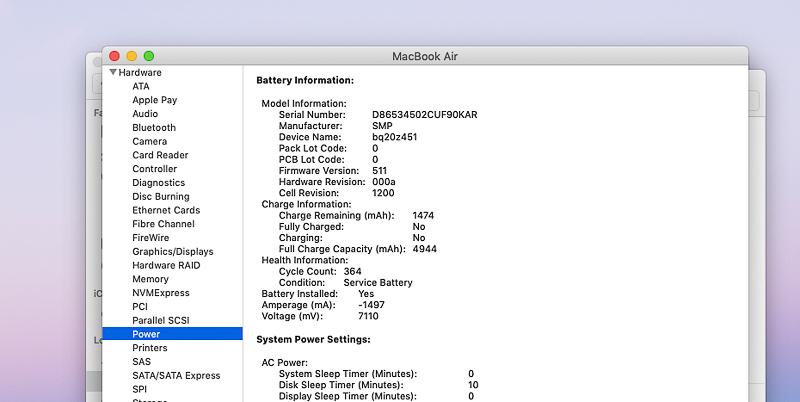Image resolution: width=800 pixels, height=402 pixels.
Task: Select NVMExpress in sidebar
Action: pyautogui.click(x=161, y=293)
